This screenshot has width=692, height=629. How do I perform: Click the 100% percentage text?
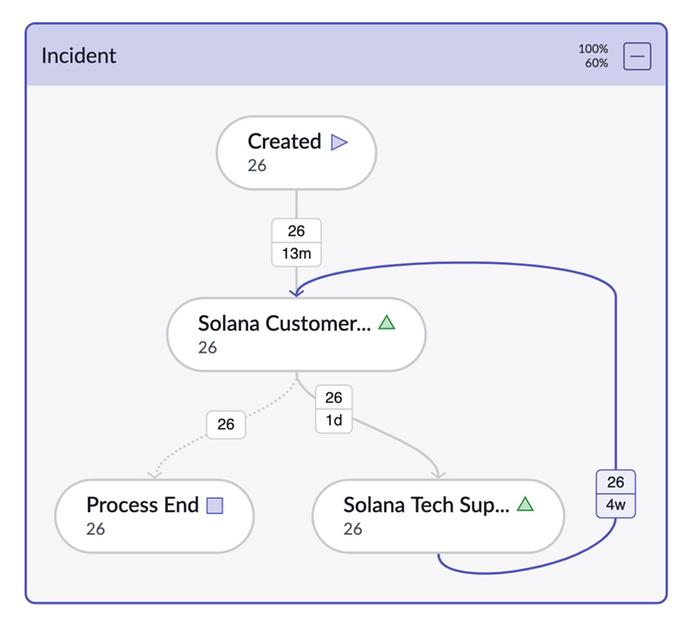593,49
